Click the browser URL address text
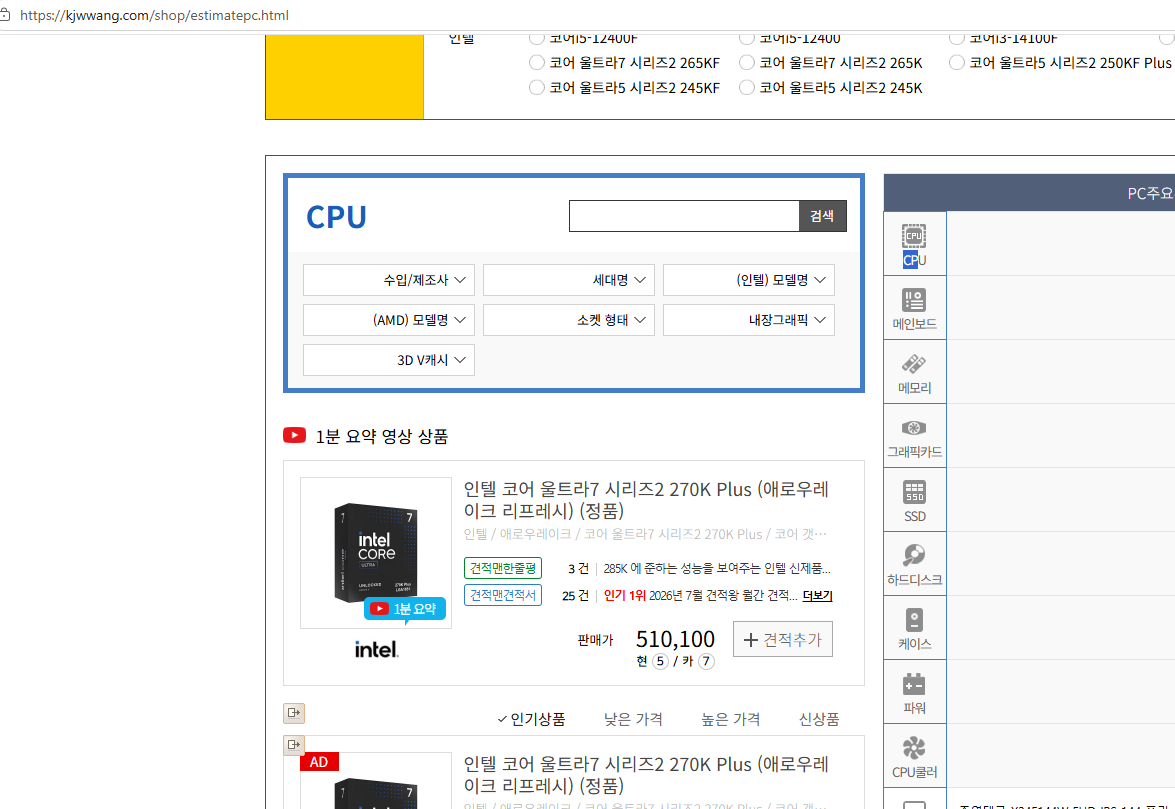The image size is (1175, 809). (154, 15)
